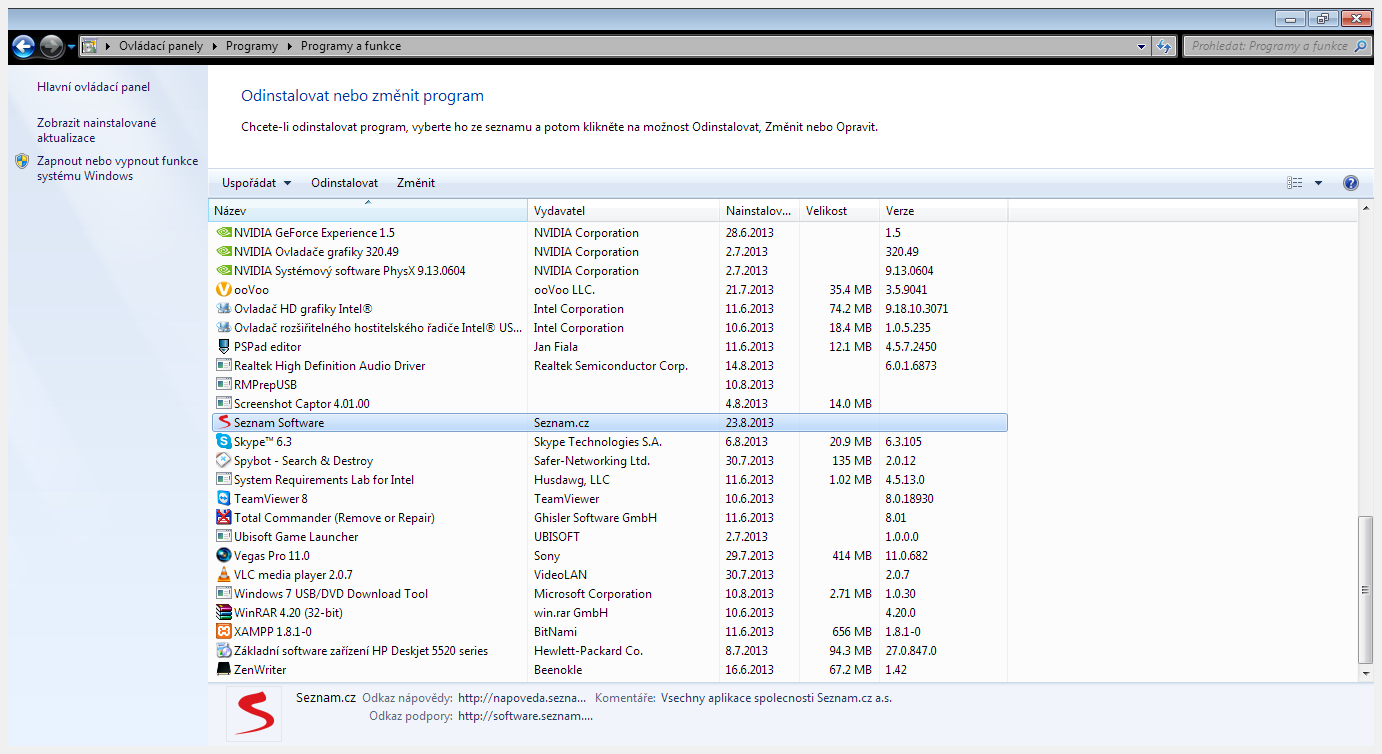Viewport: 1382px width, 754px height.
Task: Click the TeamViewer 8 icon
Action: pyautogui.click(x=224, y=499)
